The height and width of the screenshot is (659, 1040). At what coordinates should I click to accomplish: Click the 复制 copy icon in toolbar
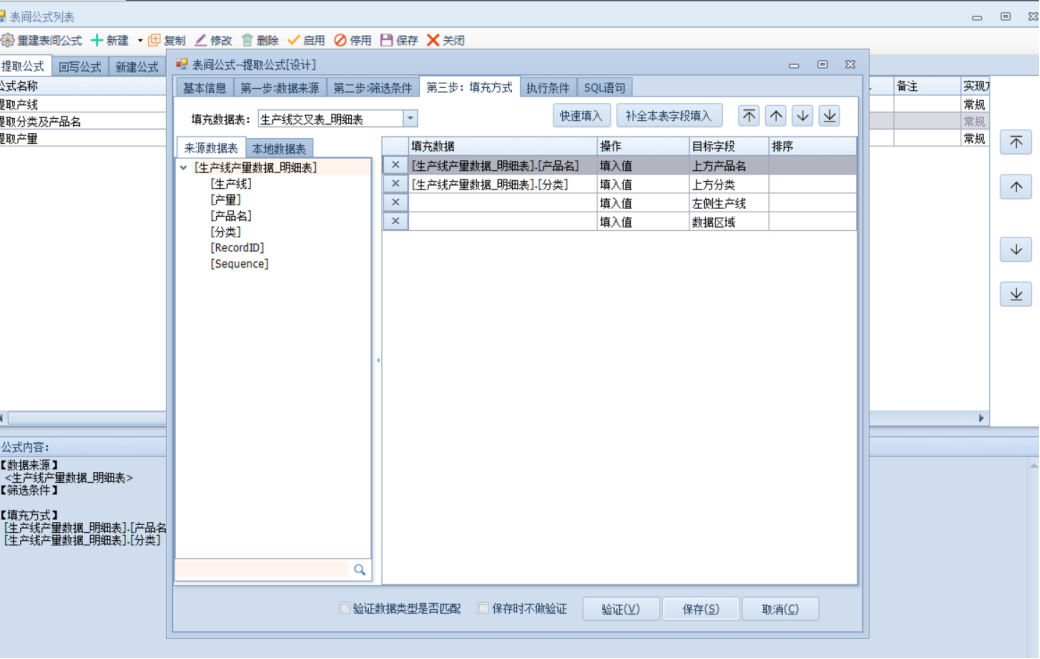tap(155, 40)
